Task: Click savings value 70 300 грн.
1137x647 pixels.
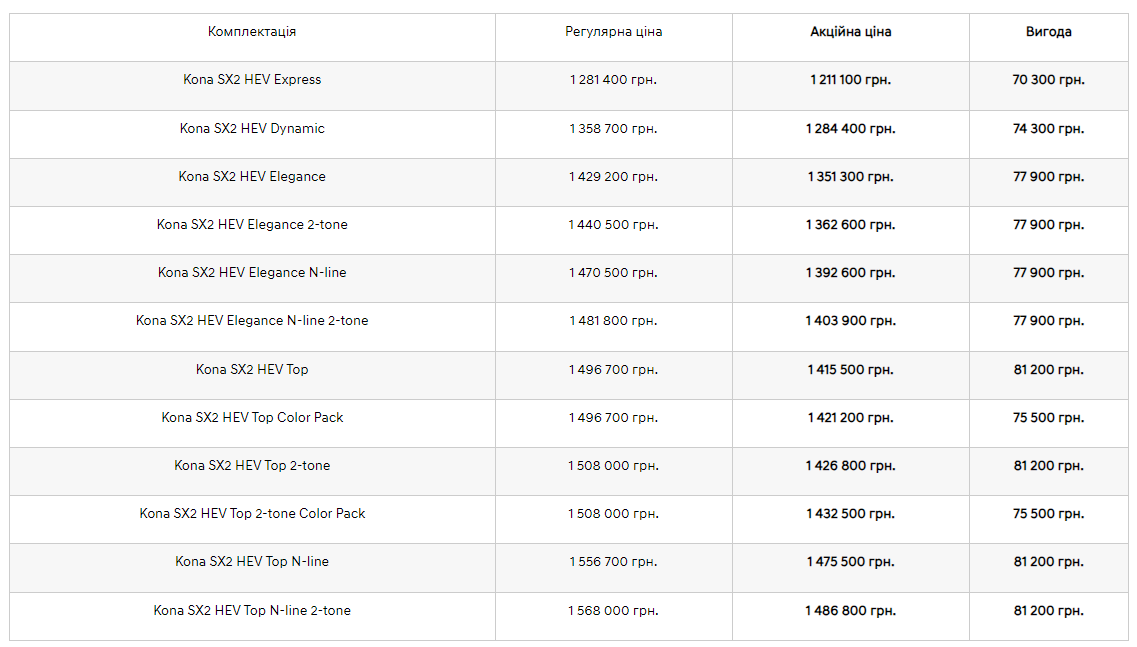Action: 1048,80
